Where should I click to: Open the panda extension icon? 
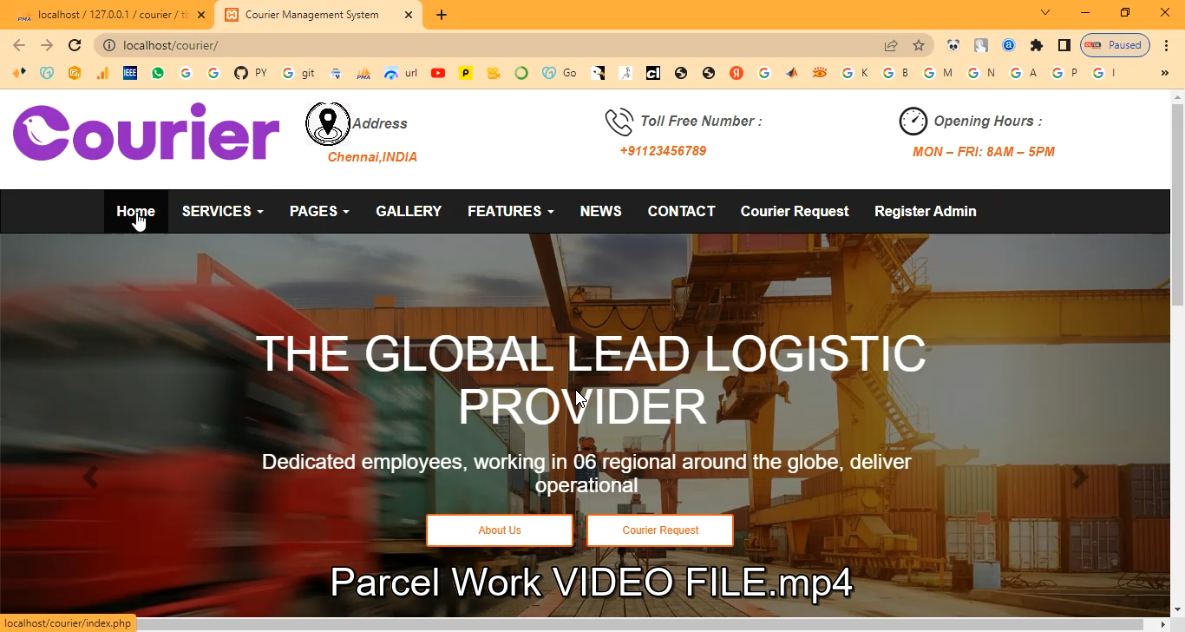(953, 45)
